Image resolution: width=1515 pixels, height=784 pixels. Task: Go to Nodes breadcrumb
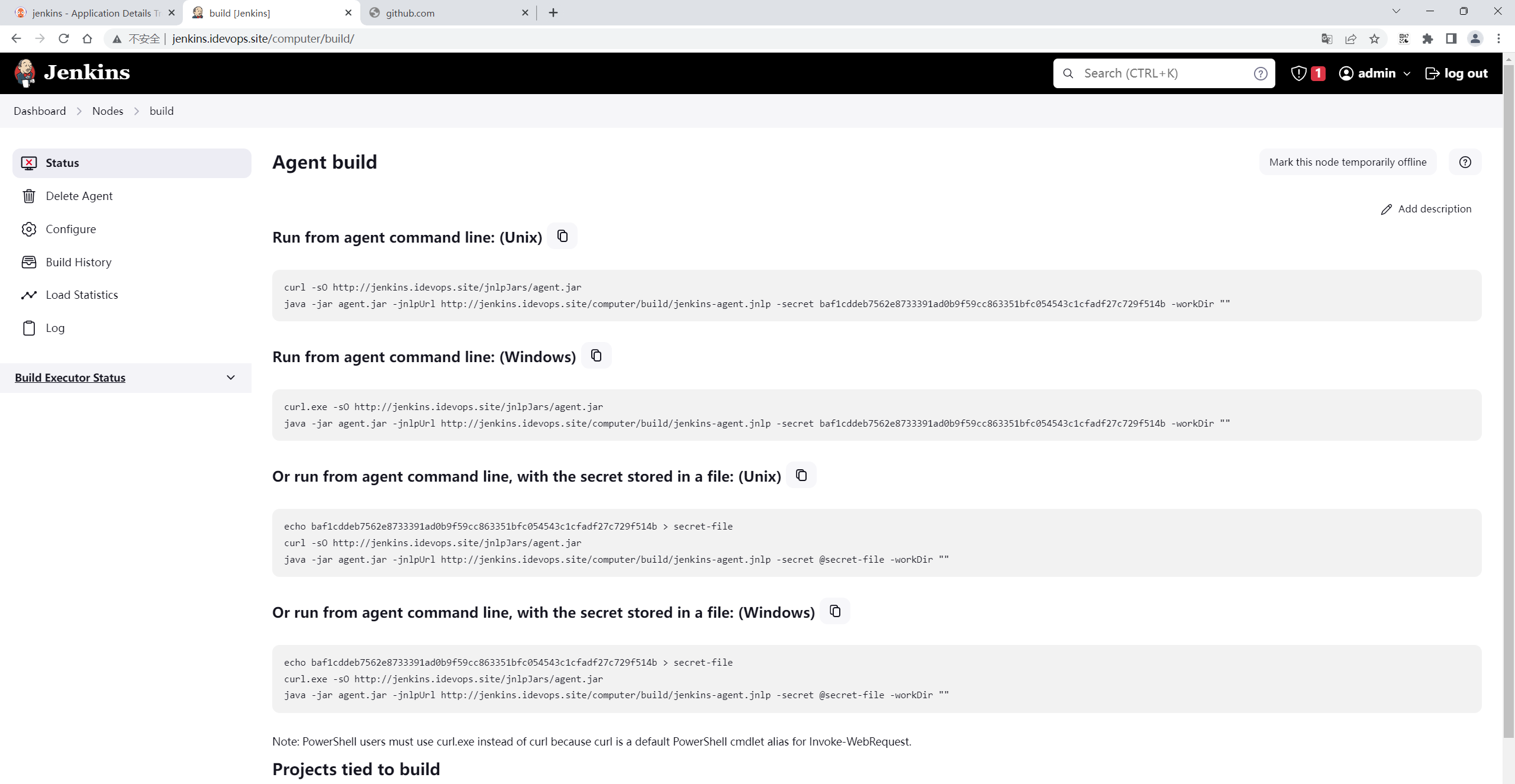(108, 111)
